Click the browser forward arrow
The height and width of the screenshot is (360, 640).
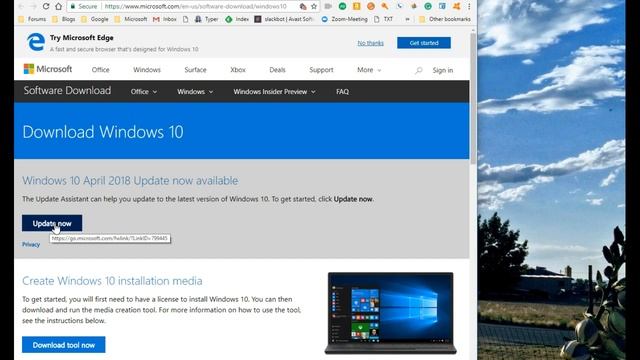pyautogui.click(x=33, y=7)
